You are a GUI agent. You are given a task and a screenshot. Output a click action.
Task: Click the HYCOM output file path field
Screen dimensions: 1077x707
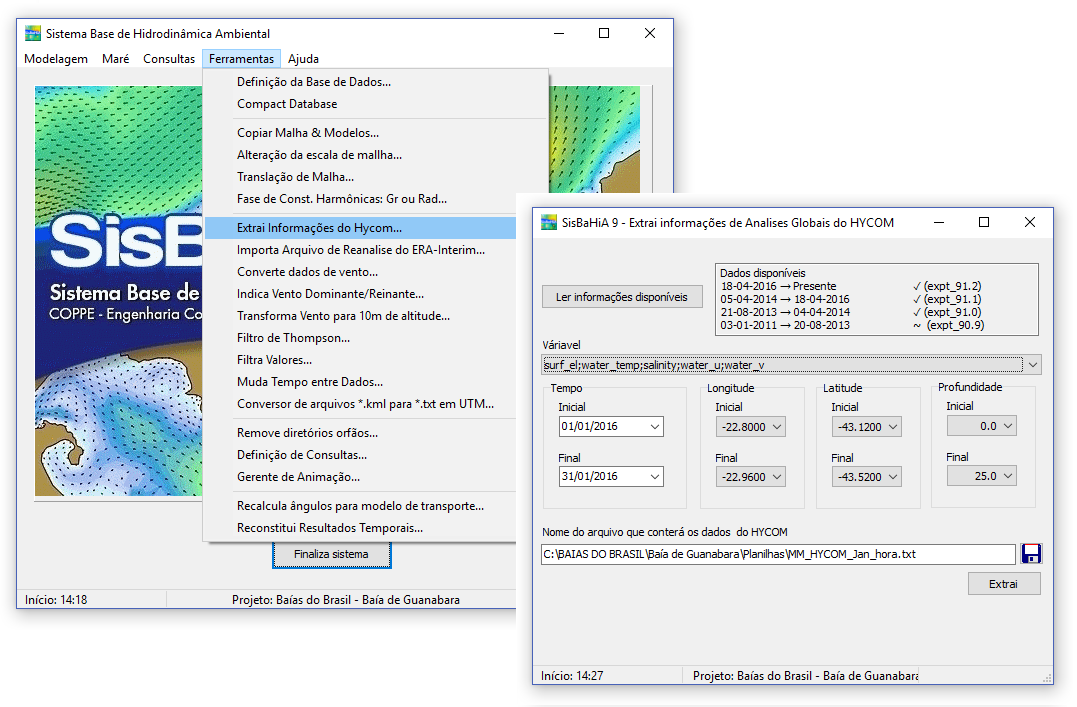(x=778, y=554)
